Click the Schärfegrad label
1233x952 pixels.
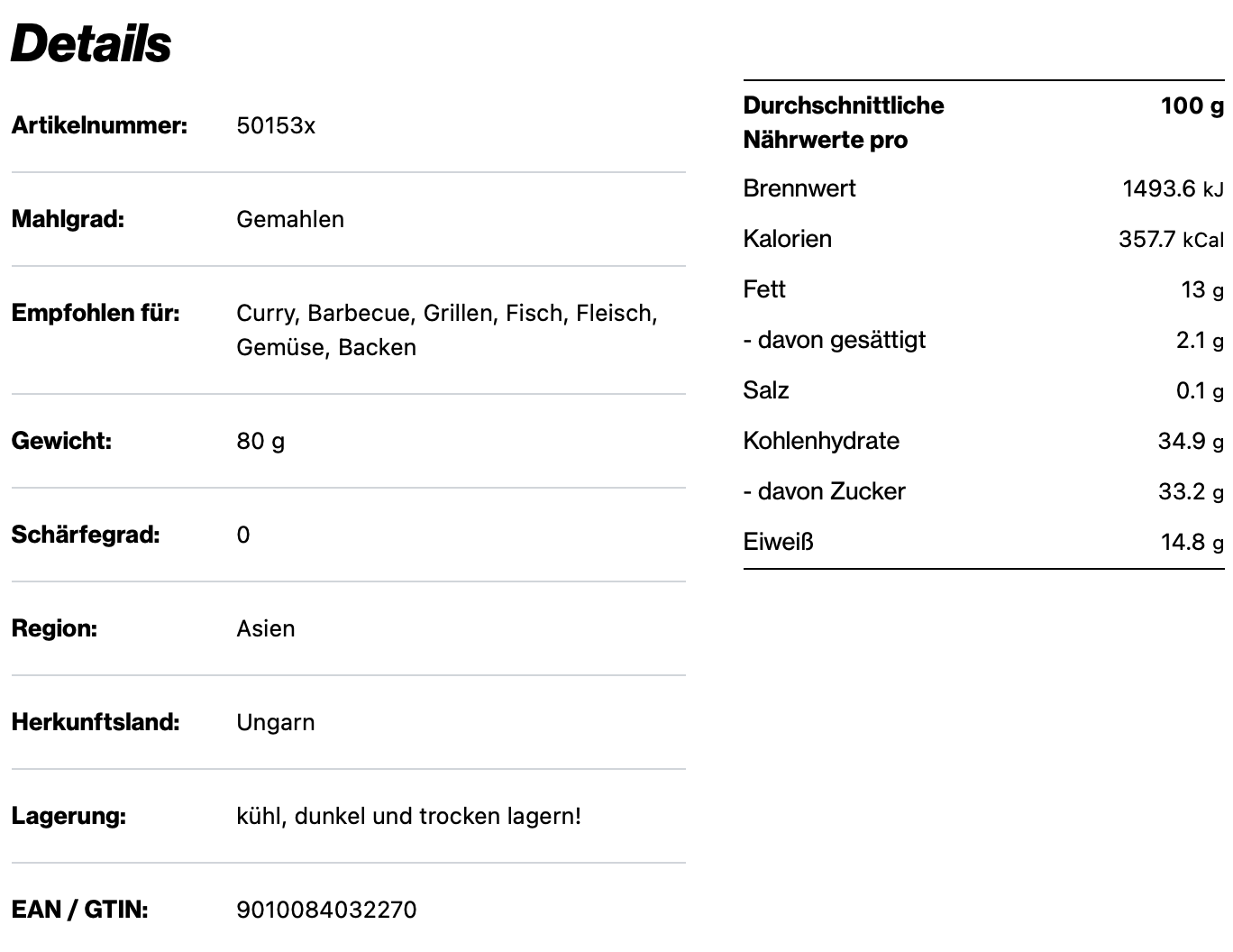coord(86,535)
